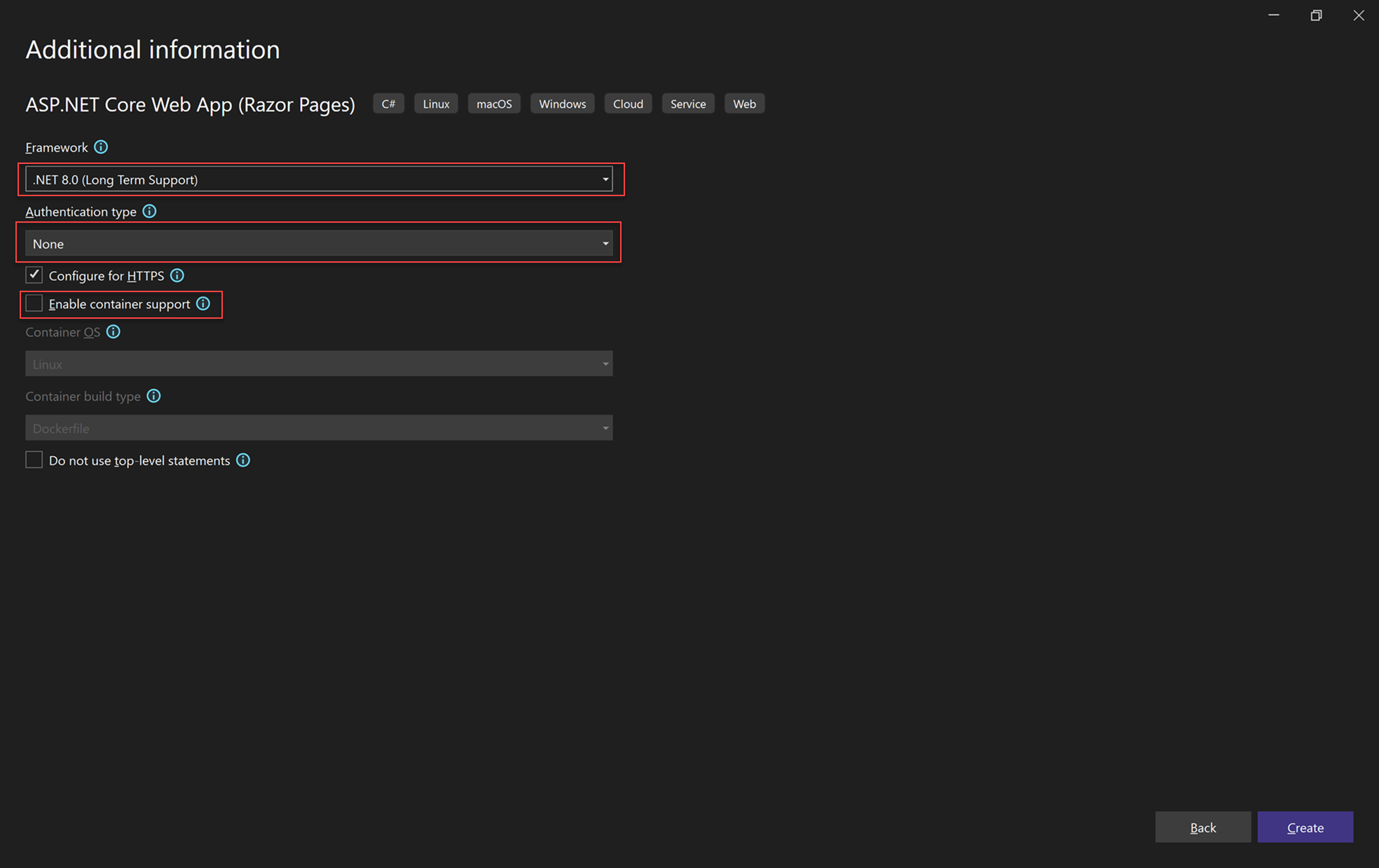Enable the Enable container support checkbox
Viewport: 1379px width, 868px height.
click(33, 304)
